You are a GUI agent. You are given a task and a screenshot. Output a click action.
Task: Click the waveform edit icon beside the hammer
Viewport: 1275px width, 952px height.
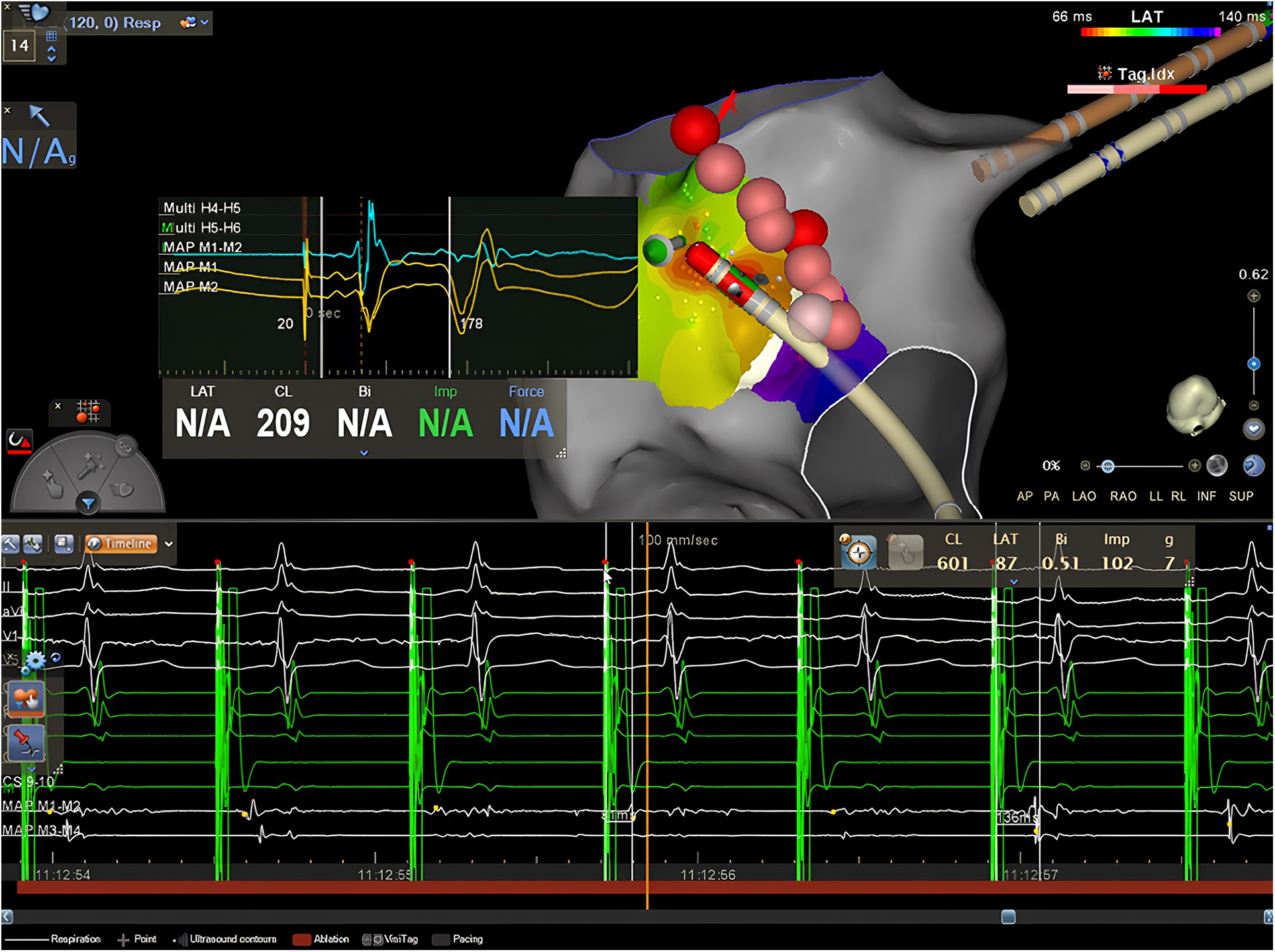tap(32, 544)
